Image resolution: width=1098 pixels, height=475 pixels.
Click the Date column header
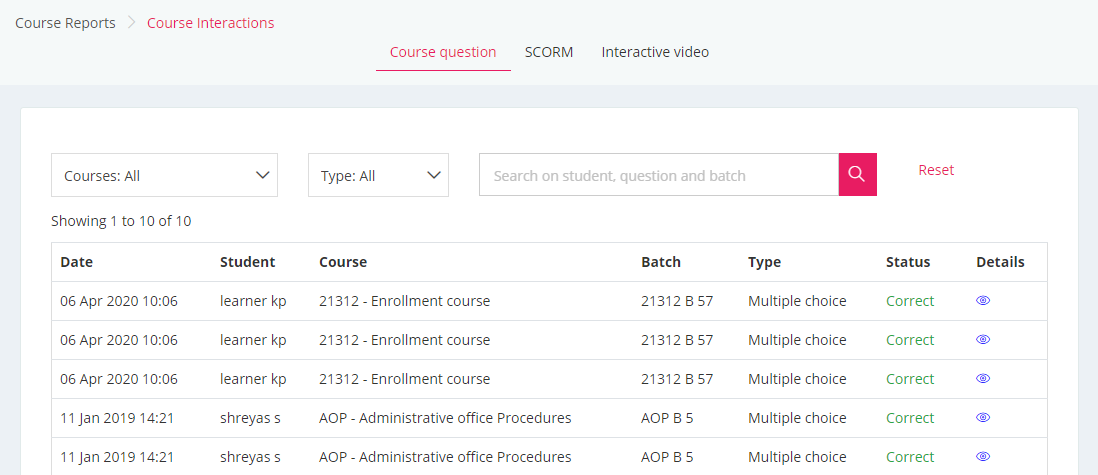pos(76,262)
